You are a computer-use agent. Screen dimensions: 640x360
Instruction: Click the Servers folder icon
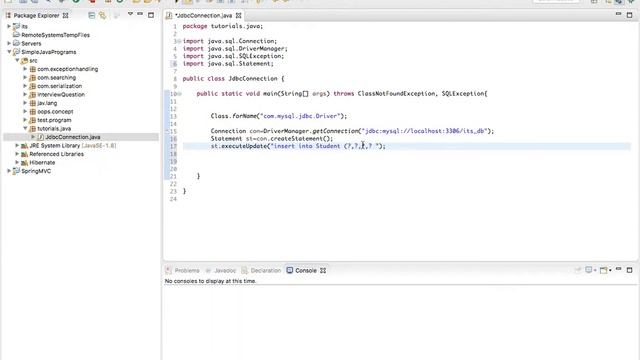(x=16, y=43)
